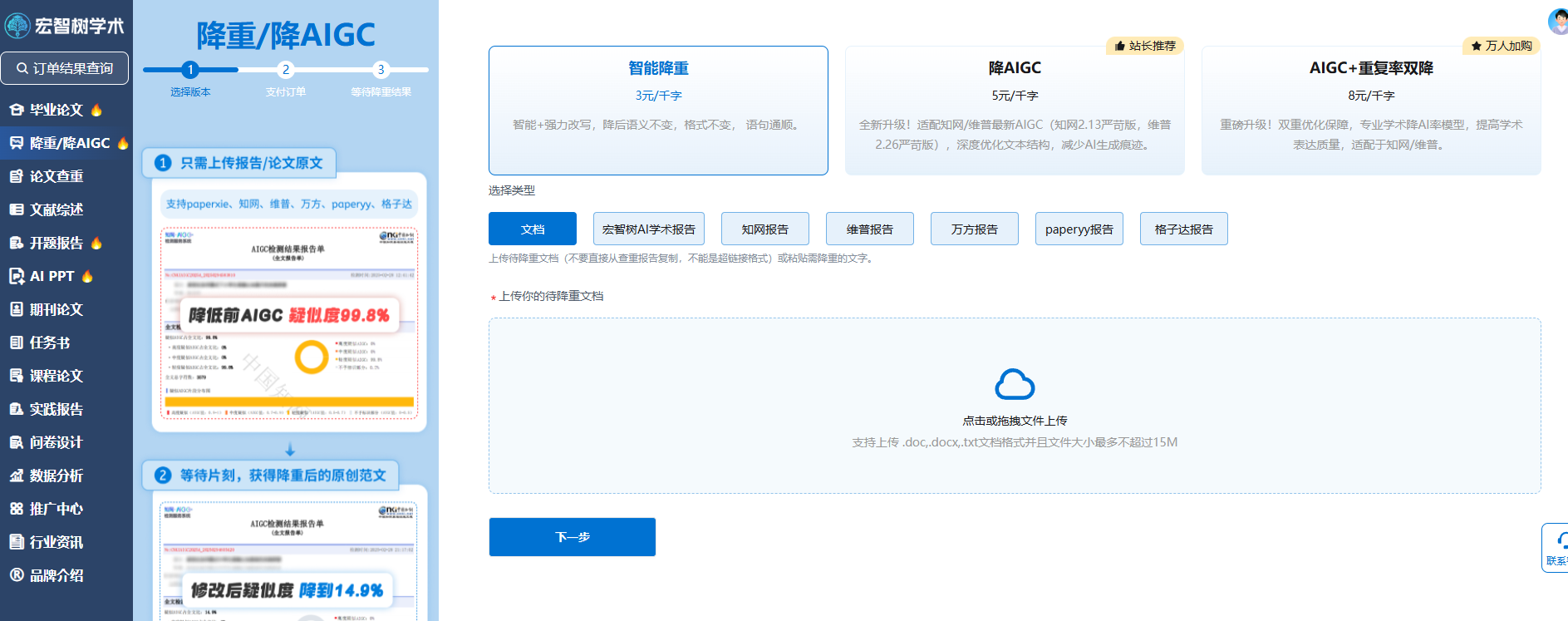The width and height of the screenshot is (1568, 621).
Task: Click the 数据分析 chart icon
Action: [17, 476]
